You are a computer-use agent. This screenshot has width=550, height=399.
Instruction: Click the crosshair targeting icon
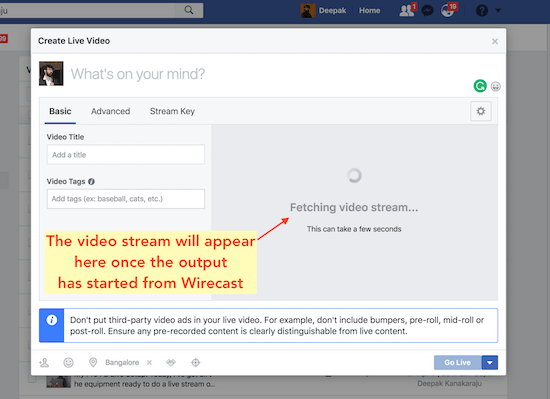(x=195, y=363)
